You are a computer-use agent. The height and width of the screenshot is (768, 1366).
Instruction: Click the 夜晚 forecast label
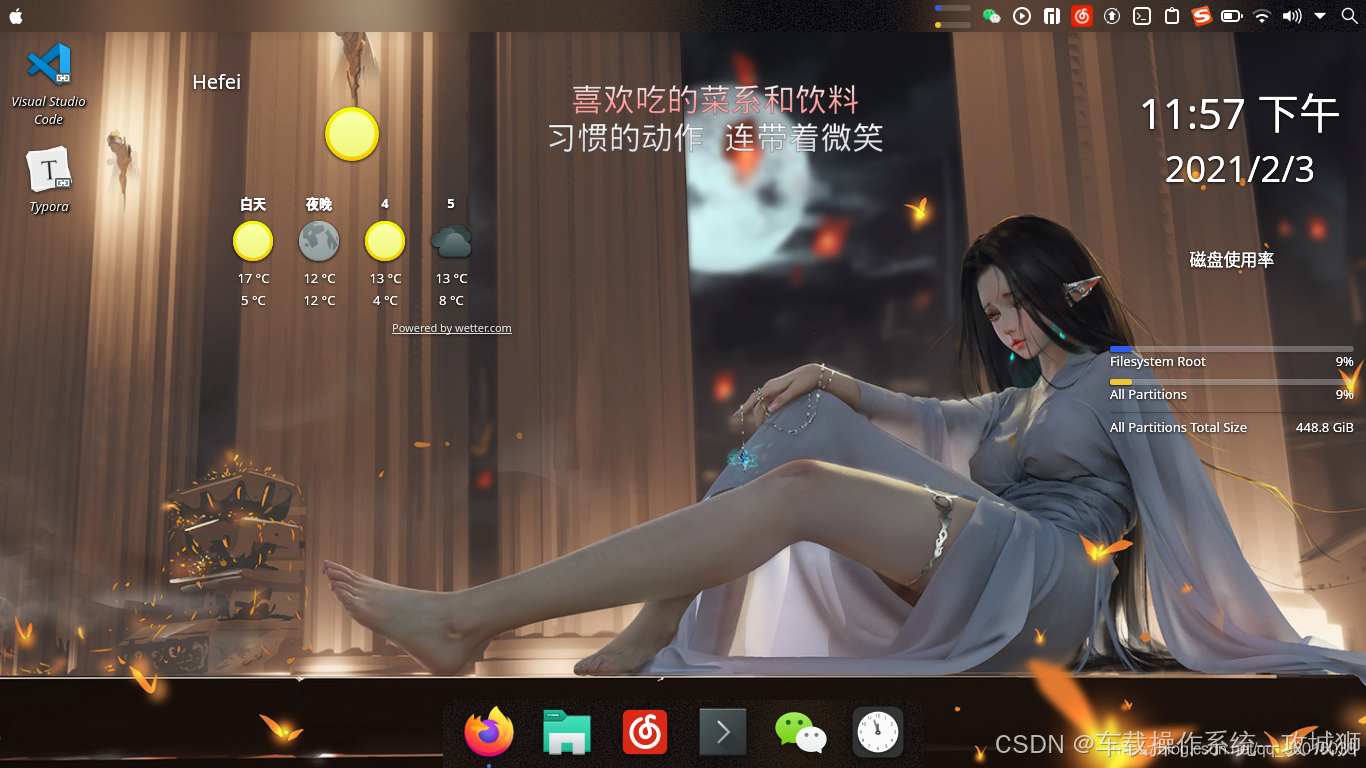click(x=319, y=204)
